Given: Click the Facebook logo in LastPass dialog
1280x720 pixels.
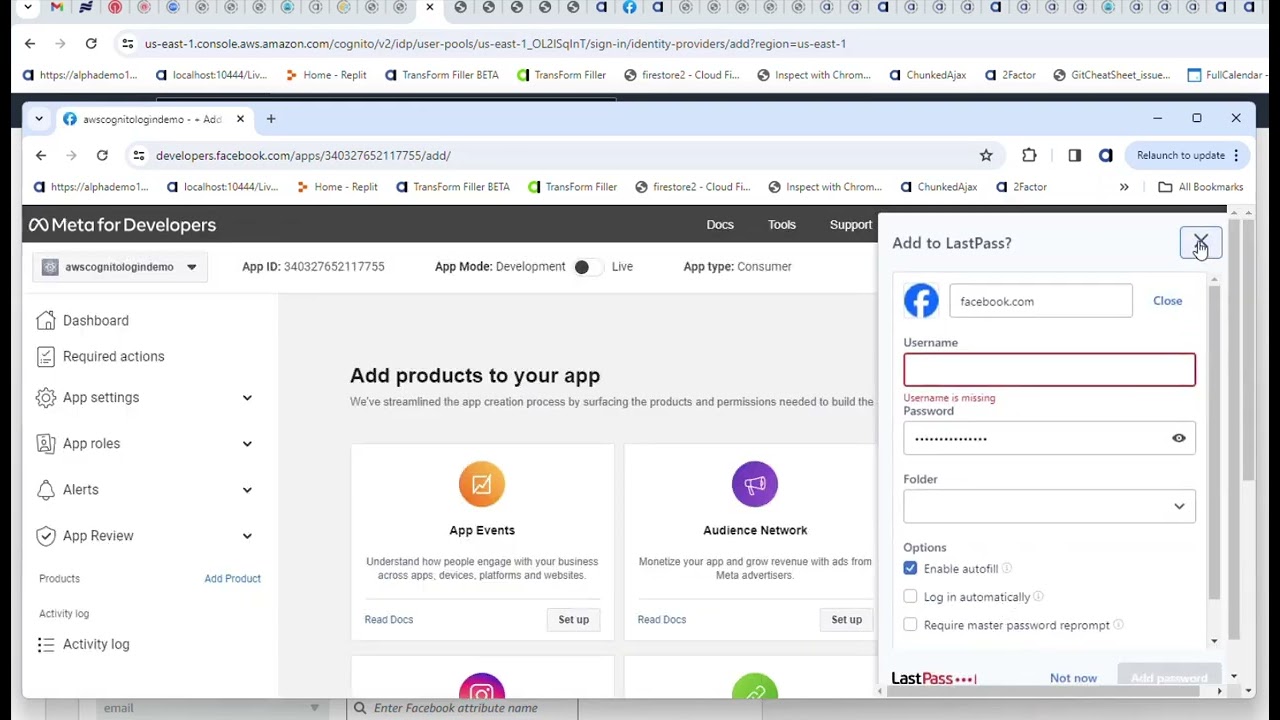Looking at the screenshot, I should tap(921, 301).
